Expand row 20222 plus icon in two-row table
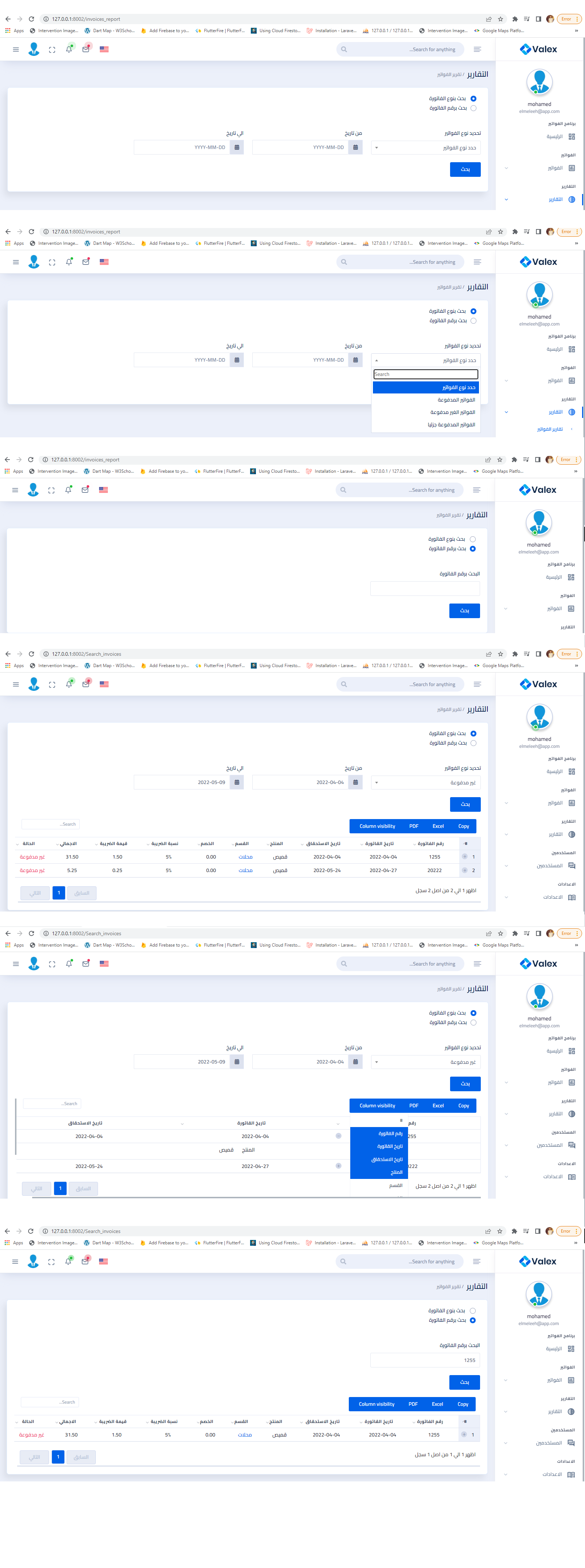Screen dimensions: 585x1568 (x=464, y=871)
